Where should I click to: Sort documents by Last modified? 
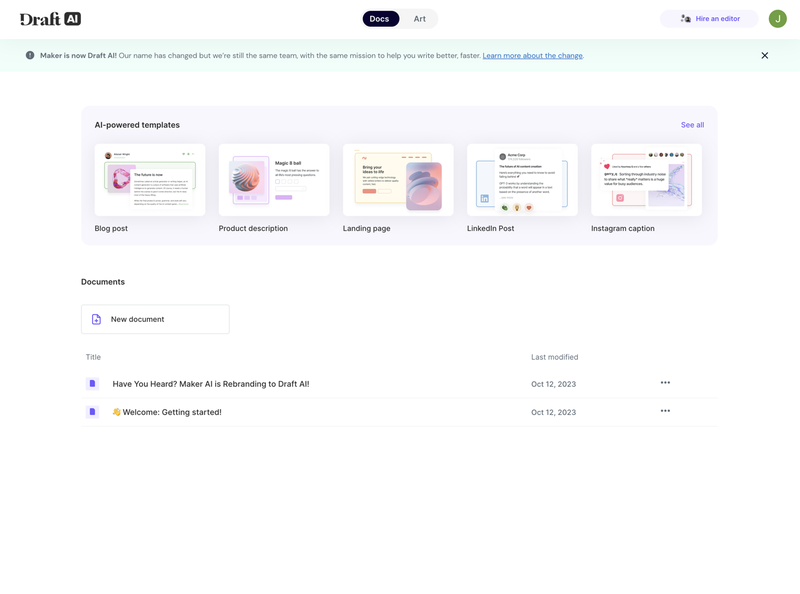coord(553,356)
